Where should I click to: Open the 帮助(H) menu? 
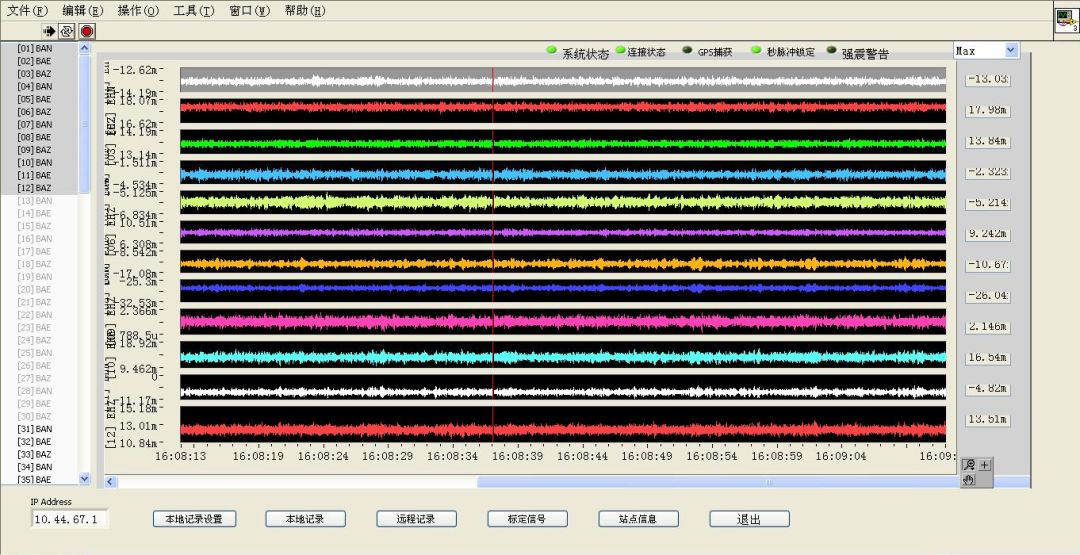(x=305, y=10)
